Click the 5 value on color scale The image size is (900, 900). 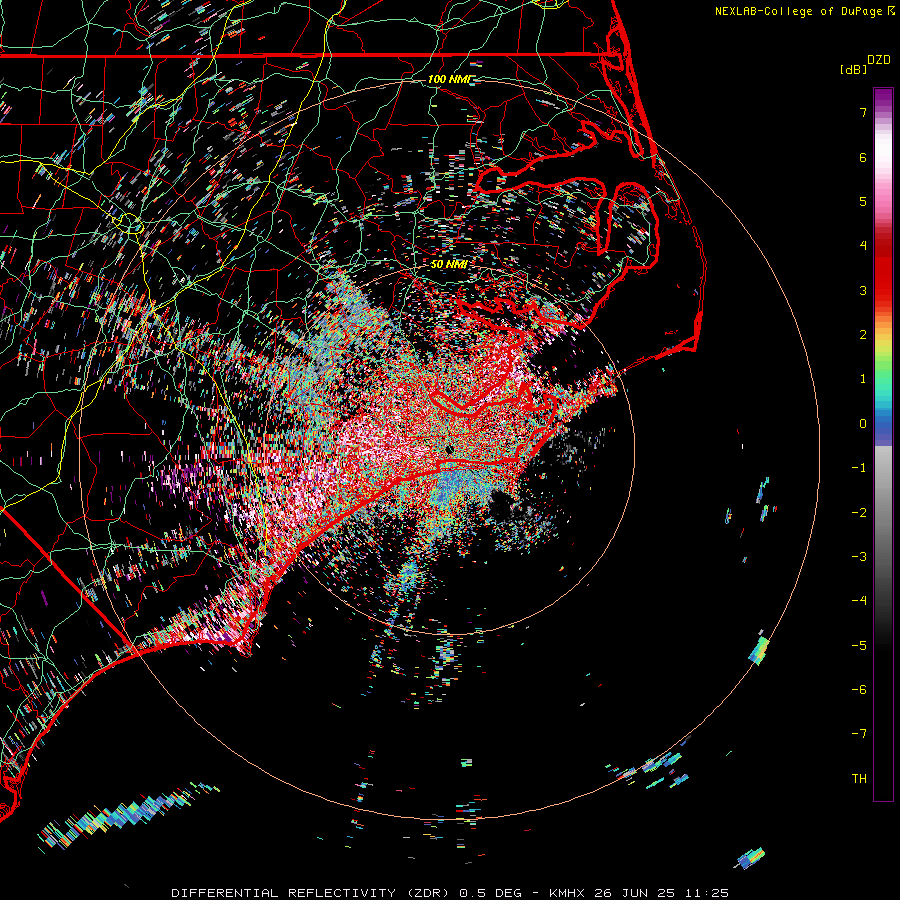click(863, 201)
